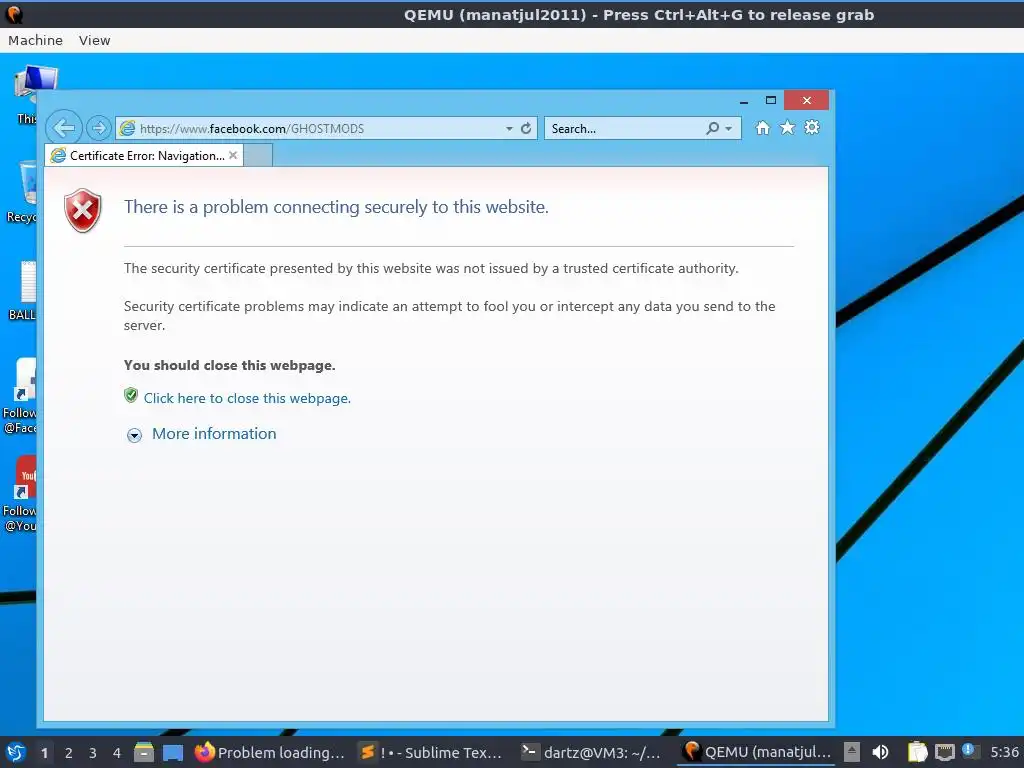The height and width of the screenshot is (768, 1024).
Task: Open the View menu in QEMU
Action: pyautogui.click(x=95, y=40)
